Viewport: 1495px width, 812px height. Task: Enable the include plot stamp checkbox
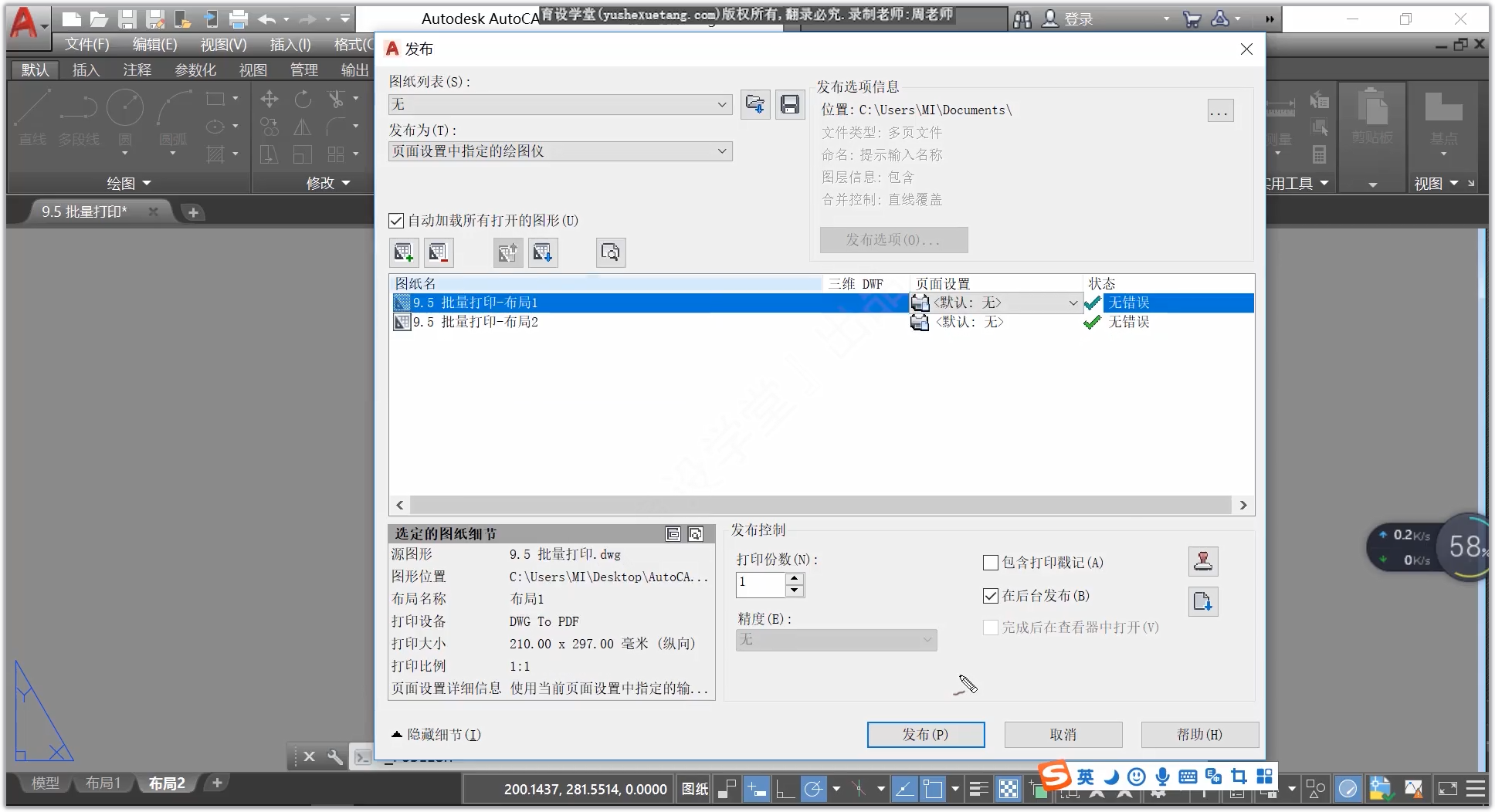[991, 563]
